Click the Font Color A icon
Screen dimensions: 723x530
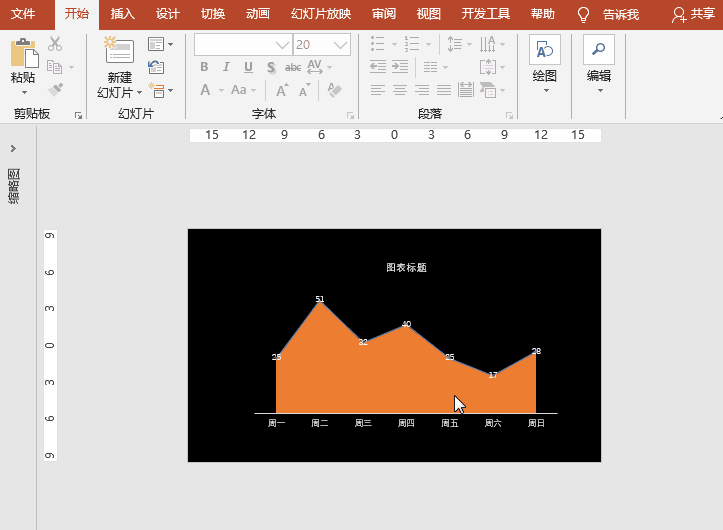(x=205, y=90)
